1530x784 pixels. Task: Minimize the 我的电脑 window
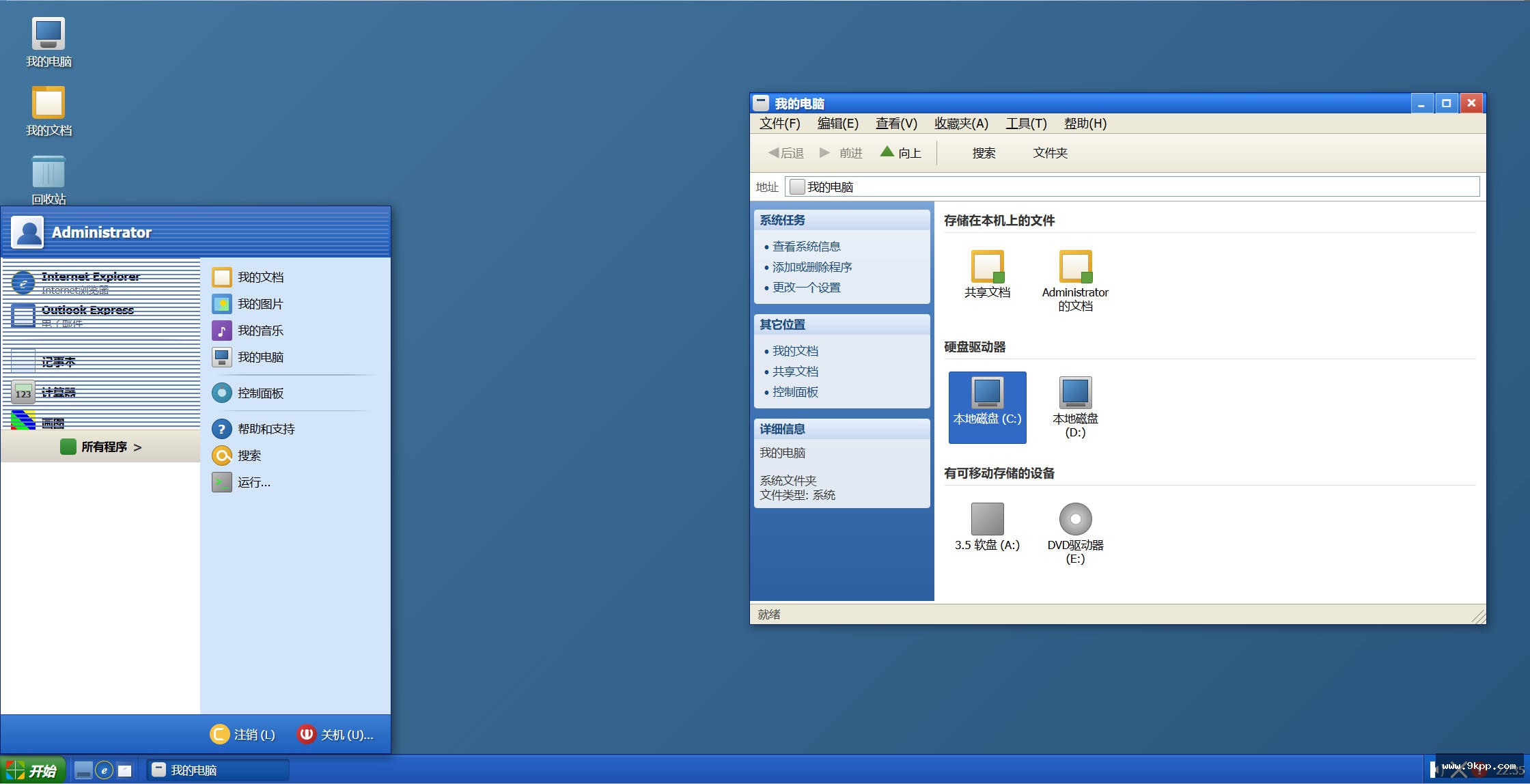coord(1421,104)
